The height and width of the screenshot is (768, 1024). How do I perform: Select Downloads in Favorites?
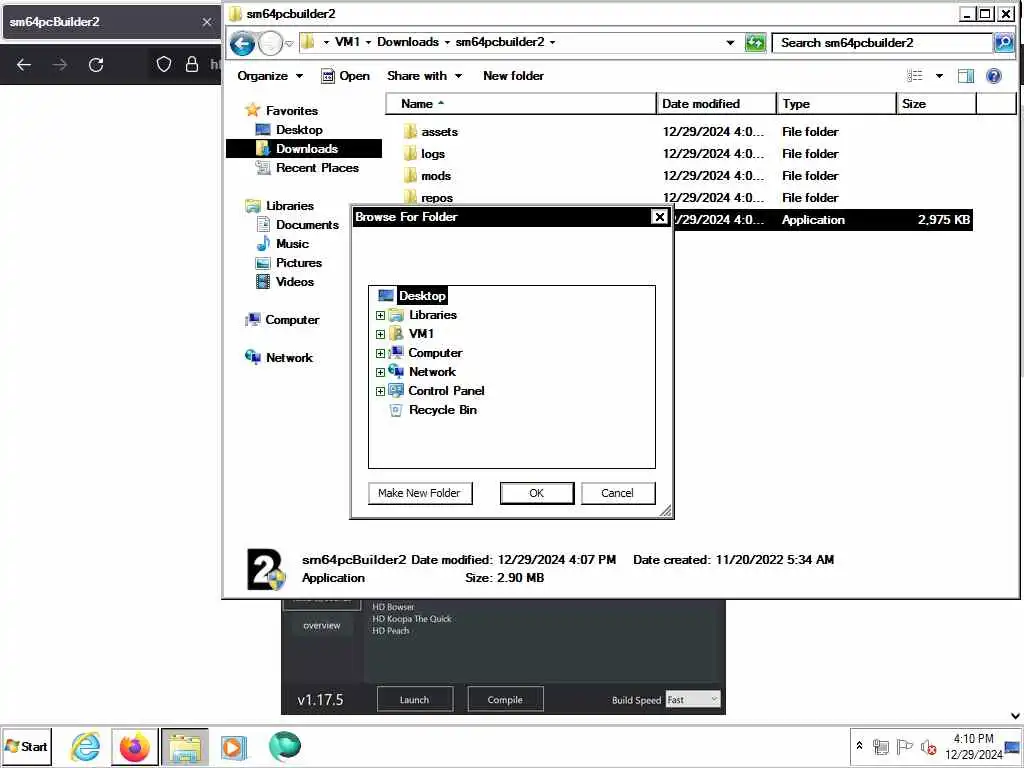click(x=304, y=149)
